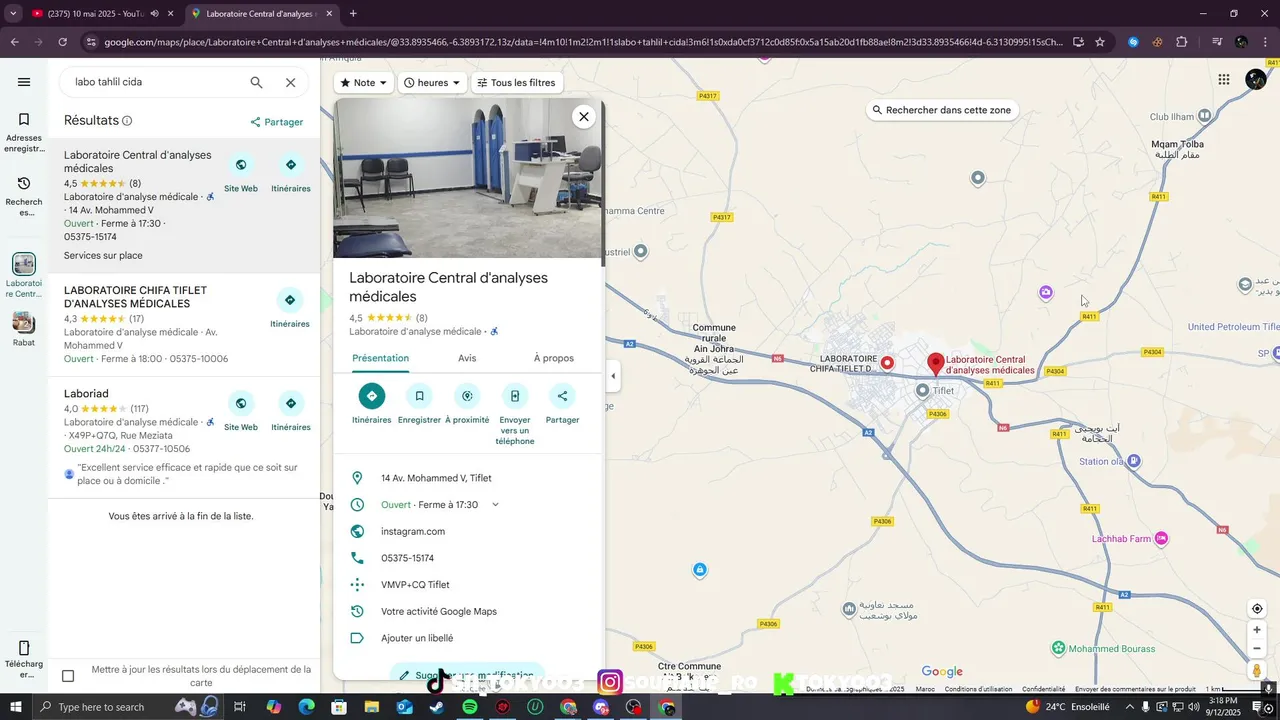Close the place details panel
This screenshot has width=1280, height=720.
pos(584,117)
